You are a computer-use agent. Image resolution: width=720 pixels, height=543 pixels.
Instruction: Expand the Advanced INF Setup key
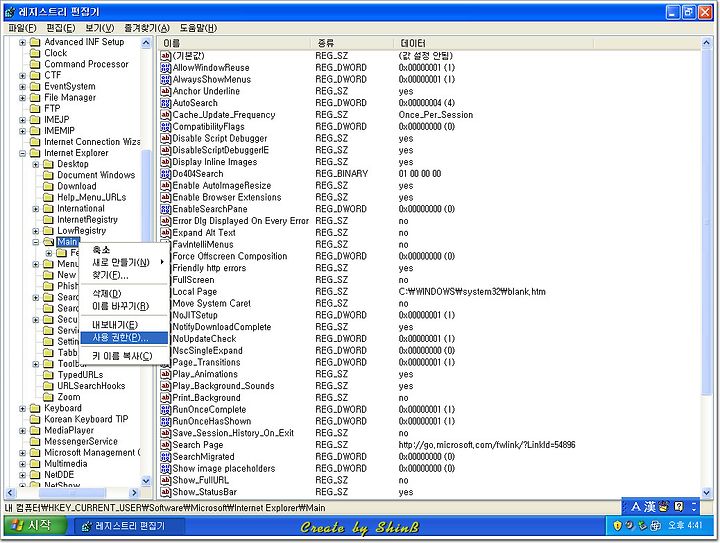point(22,42)
